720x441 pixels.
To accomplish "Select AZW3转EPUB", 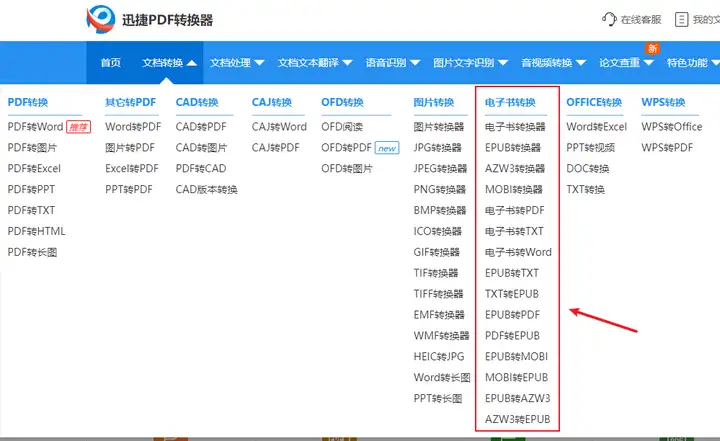I will (x=518, y=419).
